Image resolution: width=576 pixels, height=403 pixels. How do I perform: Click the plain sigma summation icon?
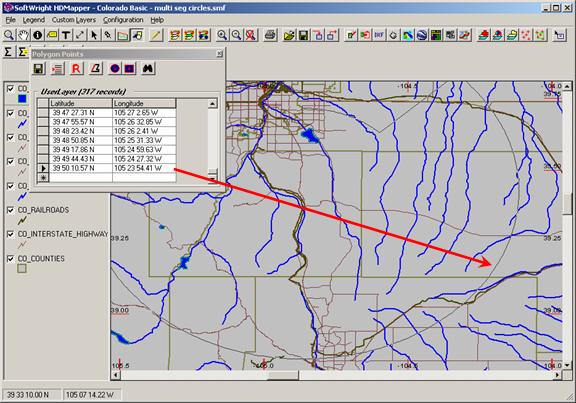pyautogui.click(x=8, y=52)
